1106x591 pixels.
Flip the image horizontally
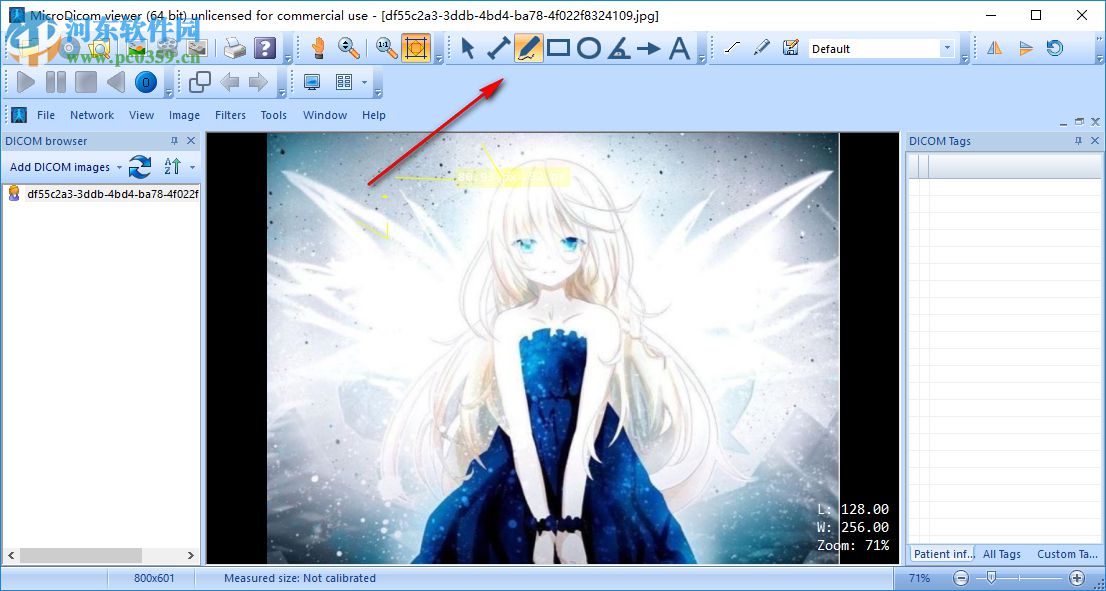pyautogui.click(x=995, y=48)
